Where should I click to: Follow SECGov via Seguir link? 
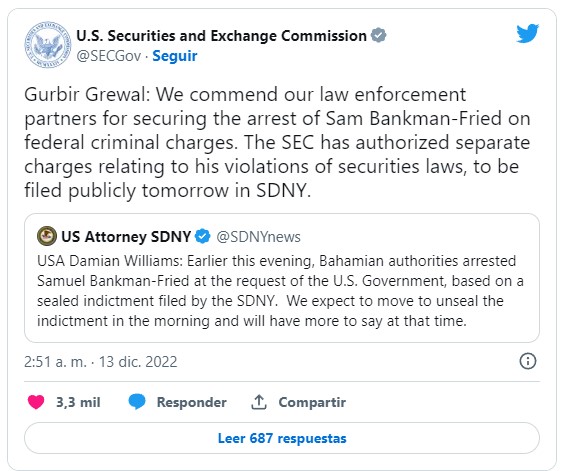(175, 56)
